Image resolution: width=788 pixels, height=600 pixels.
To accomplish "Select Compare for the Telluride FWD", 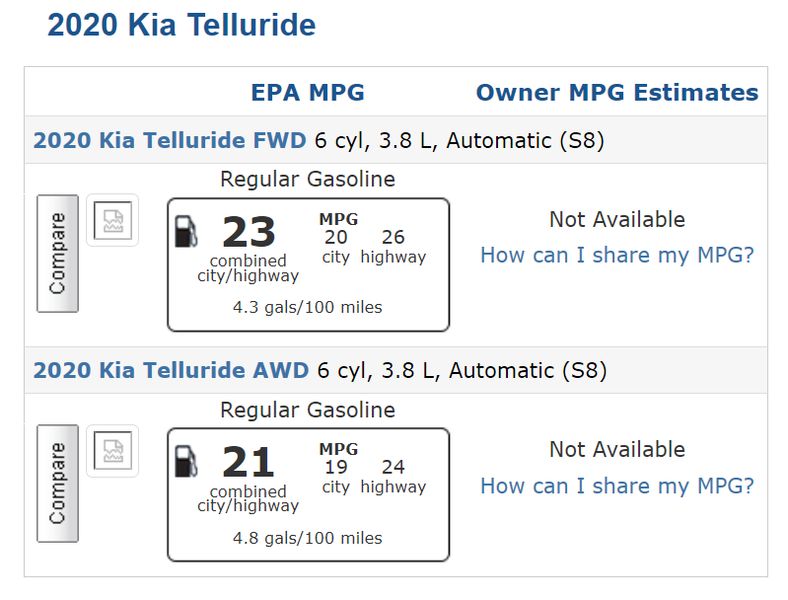I will pos(58,254).
